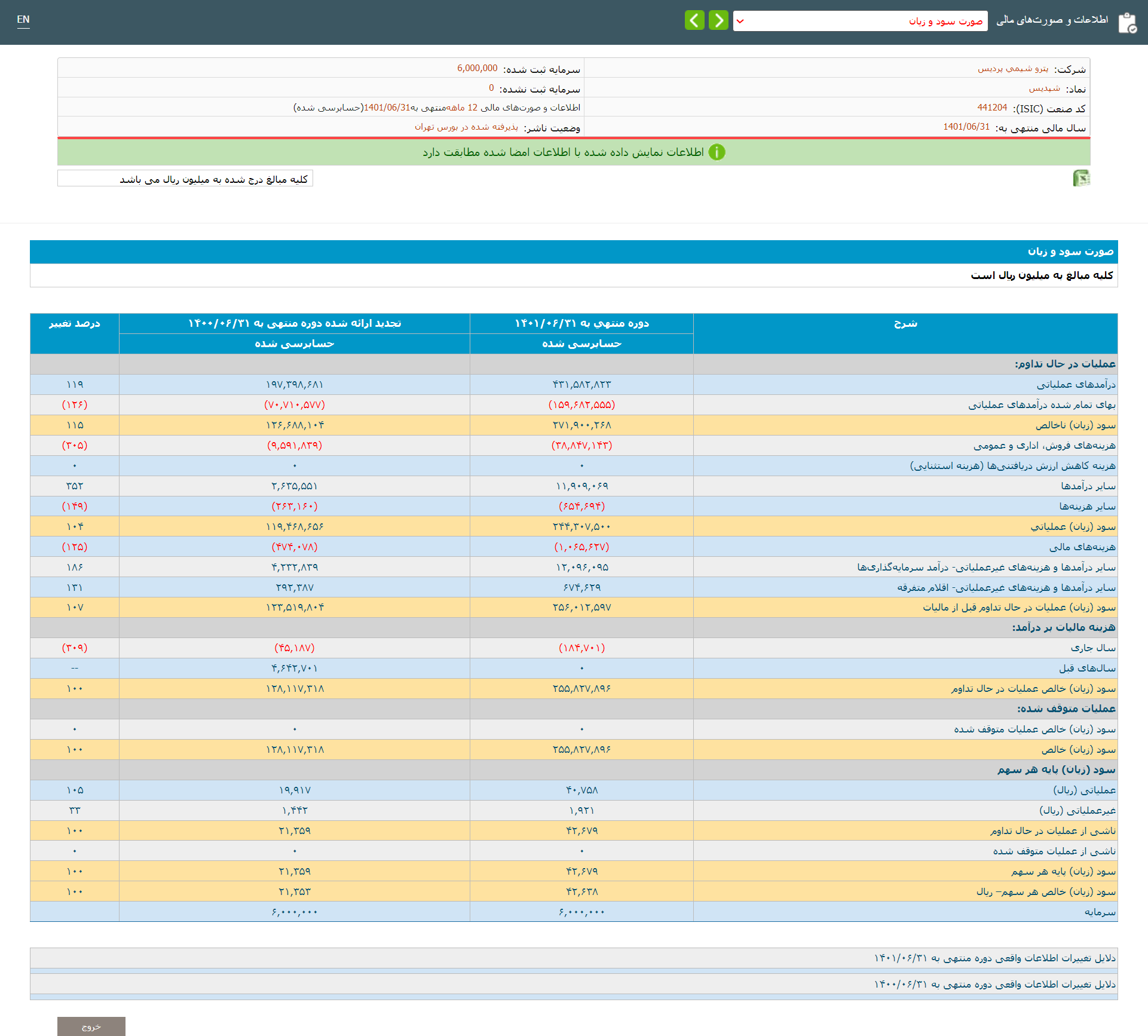
Task: Click the note کلیه مبالغ درج شده به میلیون ریال
Action: pos(185,179)
